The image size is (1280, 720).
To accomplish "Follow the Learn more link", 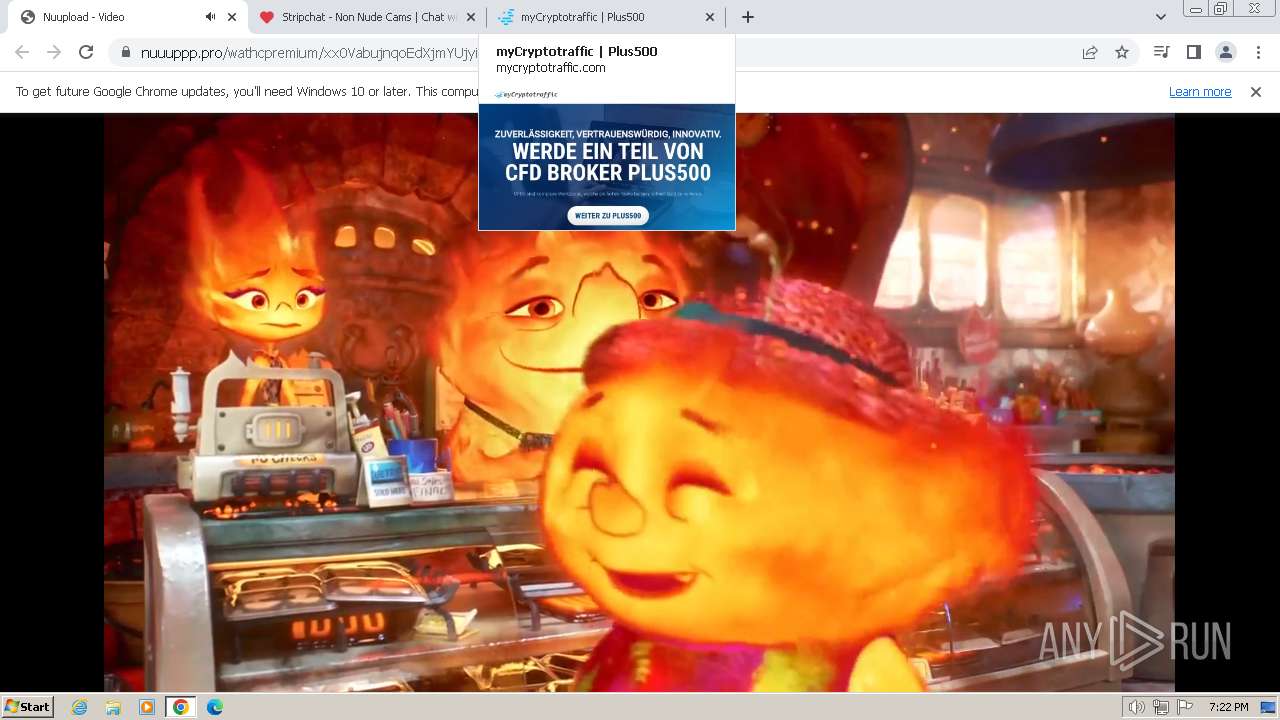I will click(1200, 91).
